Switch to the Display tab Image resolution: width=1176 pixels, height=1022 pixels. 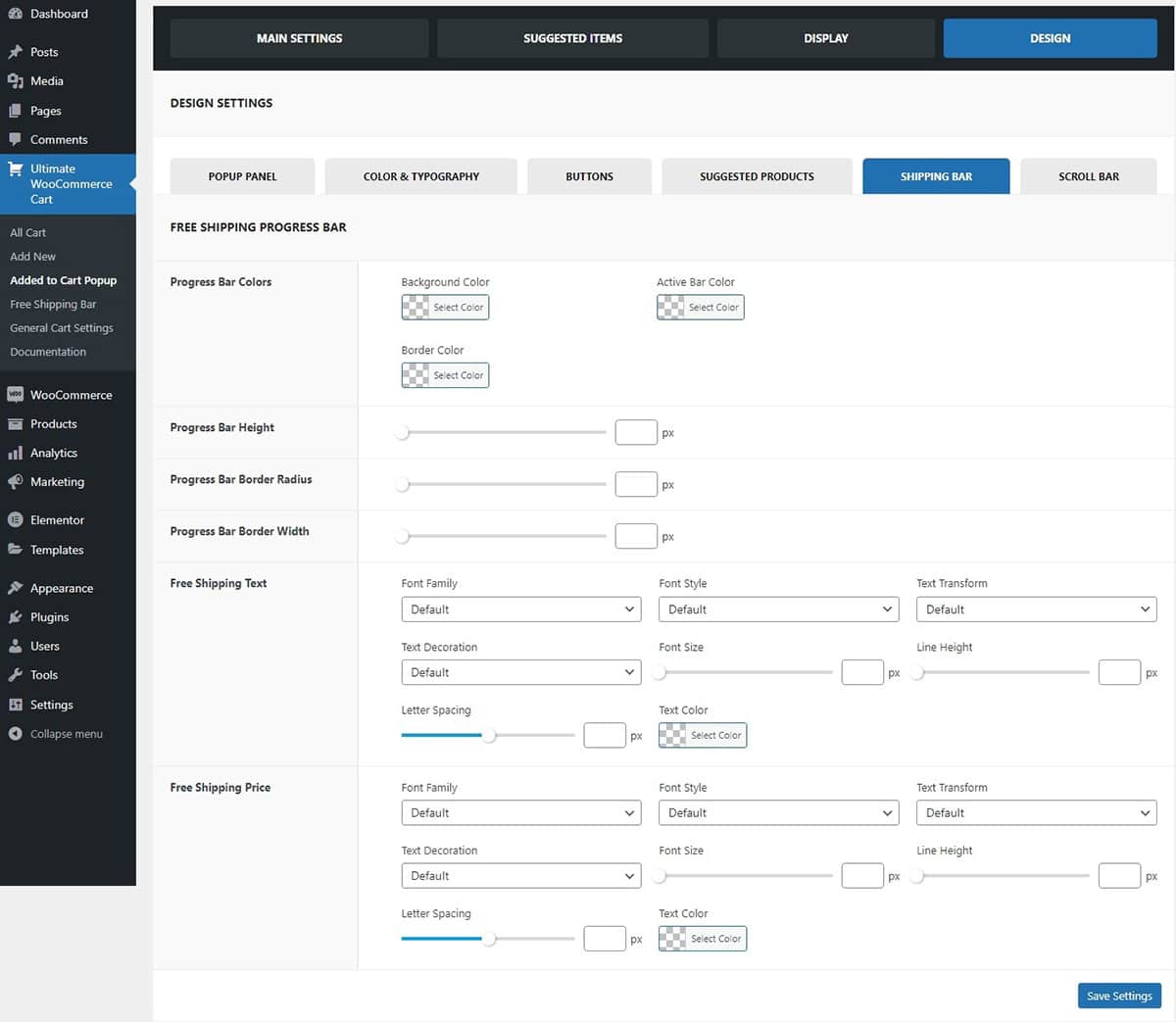(826, 38)
